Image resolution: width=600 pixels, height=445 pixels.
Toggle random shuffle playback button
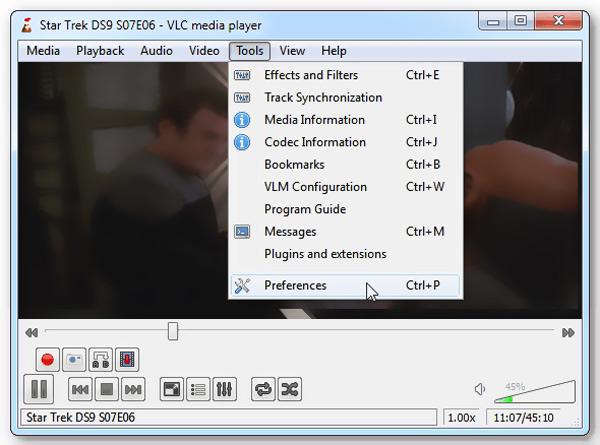(290, 389)
